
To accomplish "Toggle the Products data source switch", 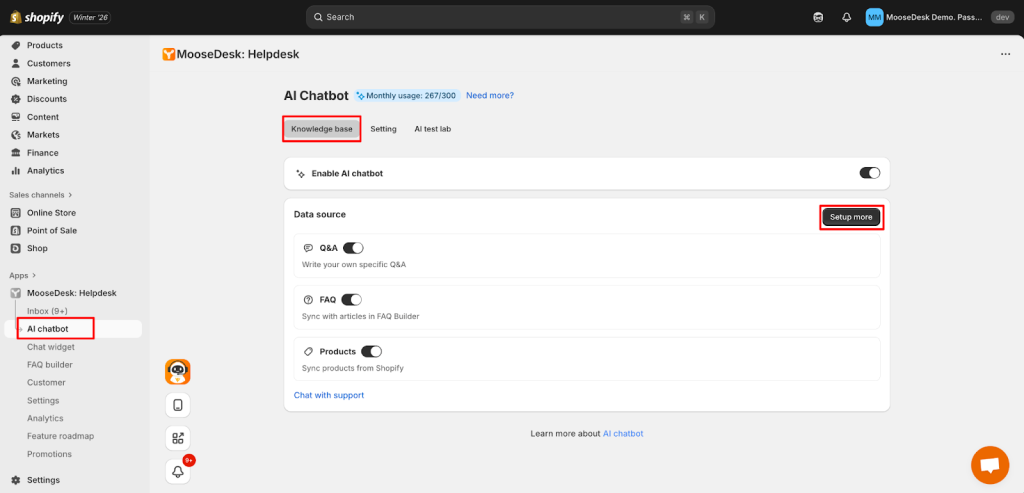I will [x=371, y=351].
